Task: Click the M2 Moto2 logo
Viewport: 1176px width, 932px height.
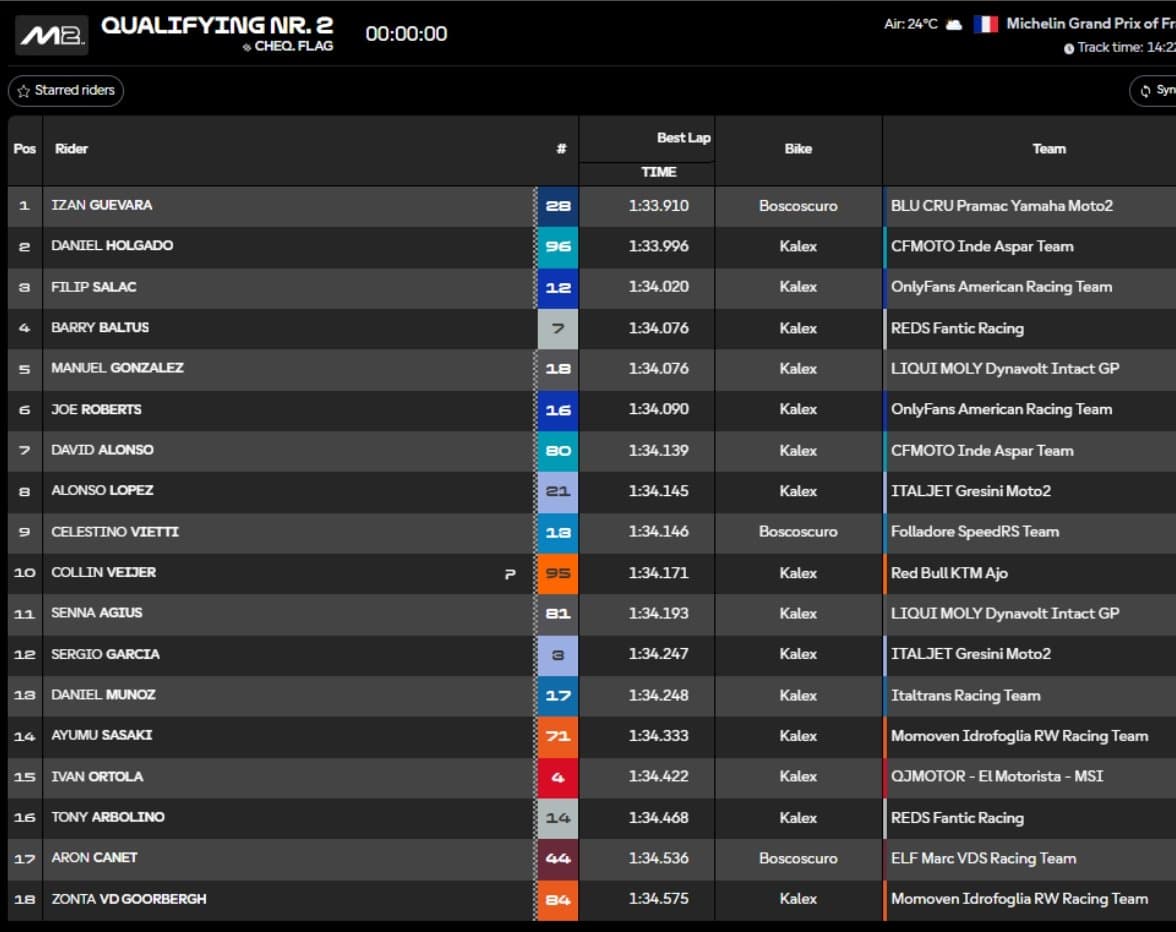Action: [x=51, y=34]
